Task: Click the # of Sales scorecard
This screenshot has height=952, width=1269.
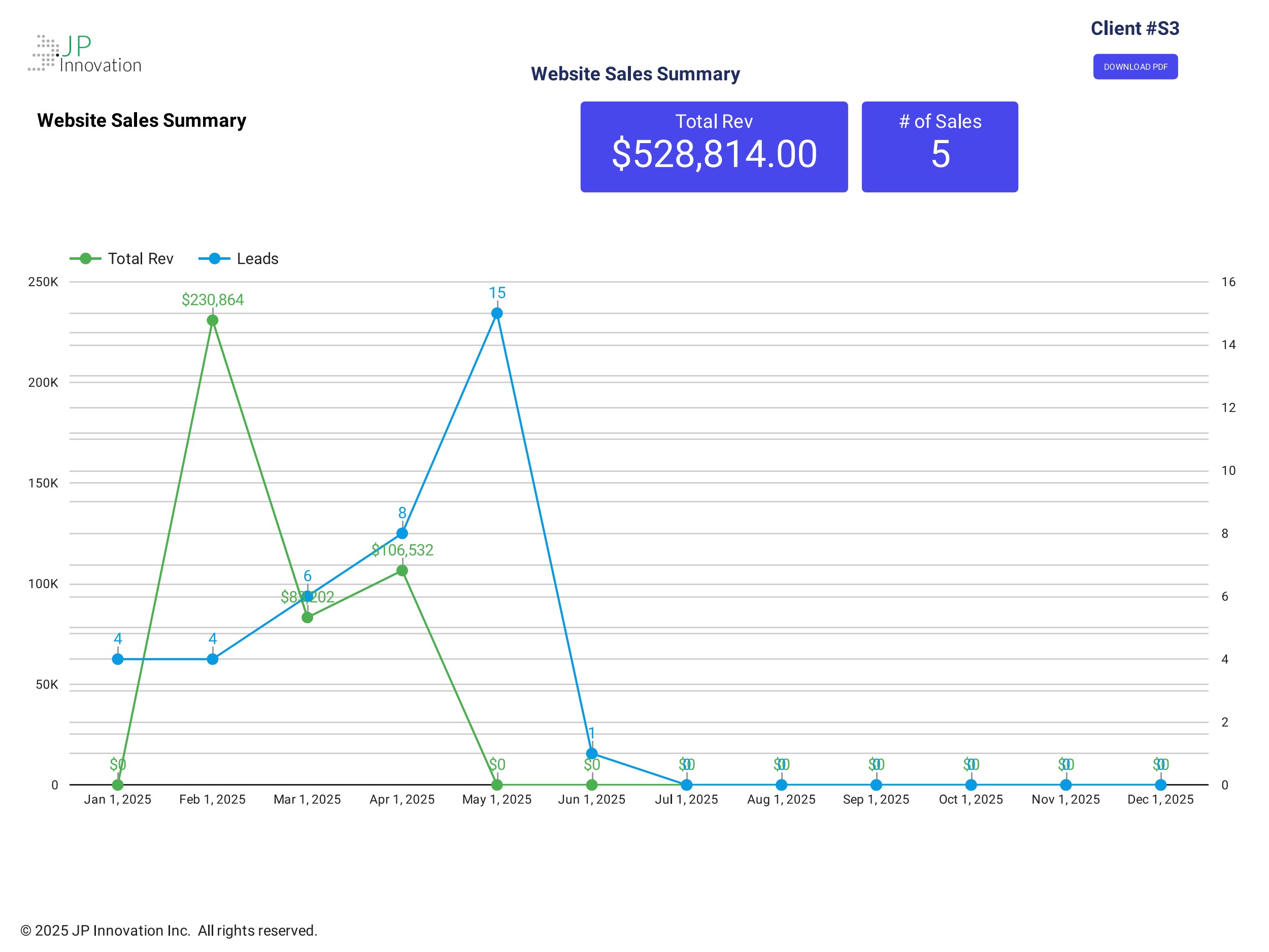Action: [x=939, y=147]
